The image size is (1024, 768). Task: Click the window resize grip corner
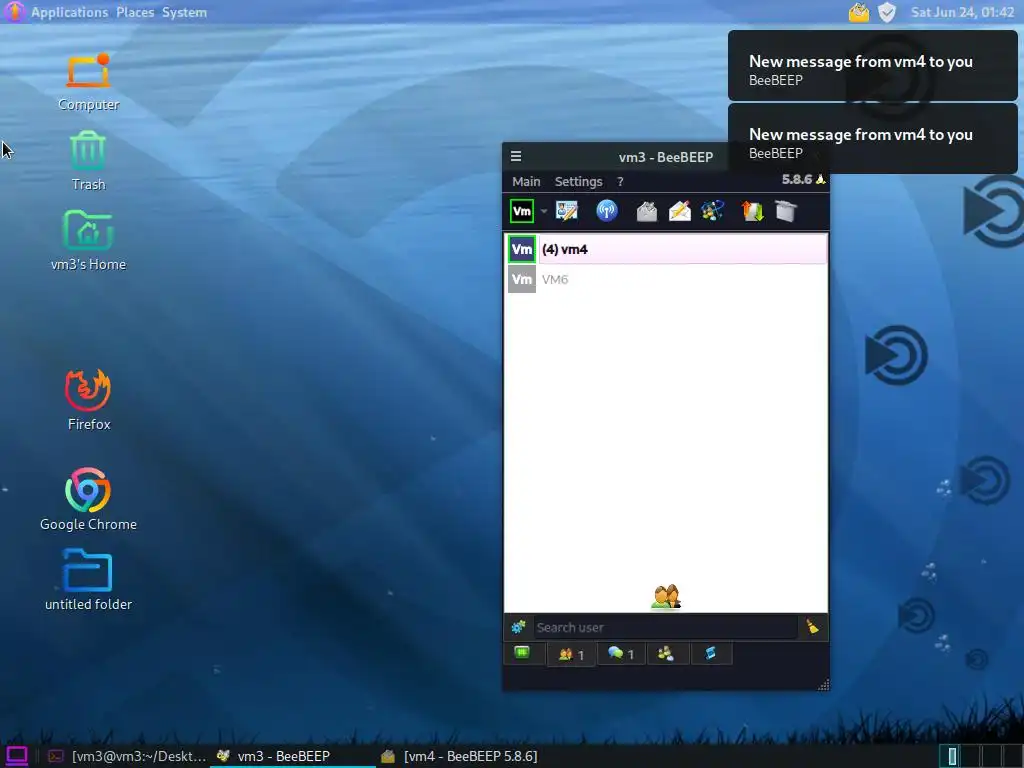tap(823, 684)
